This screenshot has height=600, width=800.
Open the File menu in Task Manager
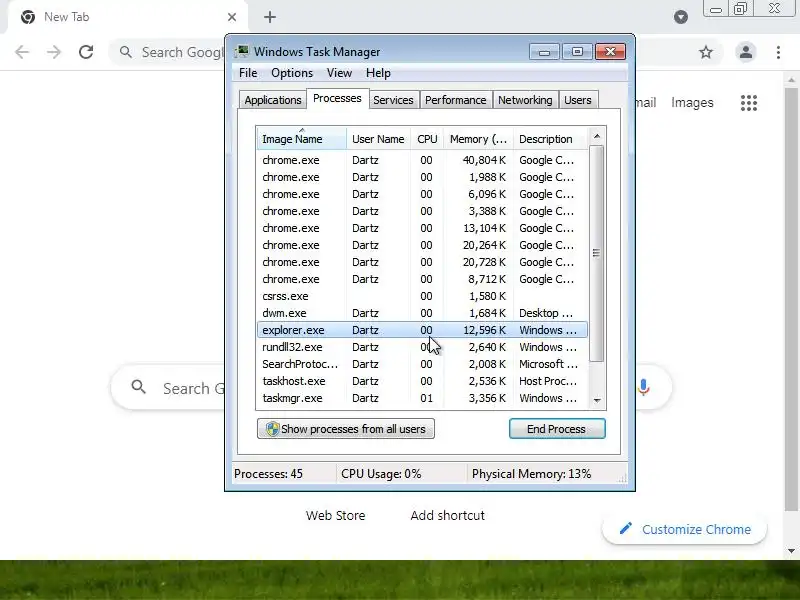click(248, 73)
